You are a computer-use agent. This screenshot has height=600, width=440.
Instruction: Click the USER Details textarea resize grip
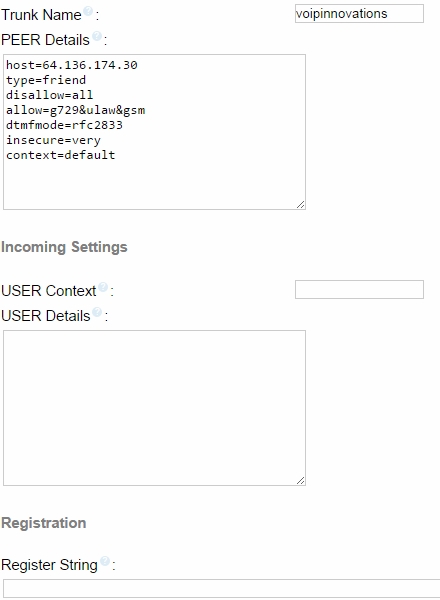click(x=301, y=481)
